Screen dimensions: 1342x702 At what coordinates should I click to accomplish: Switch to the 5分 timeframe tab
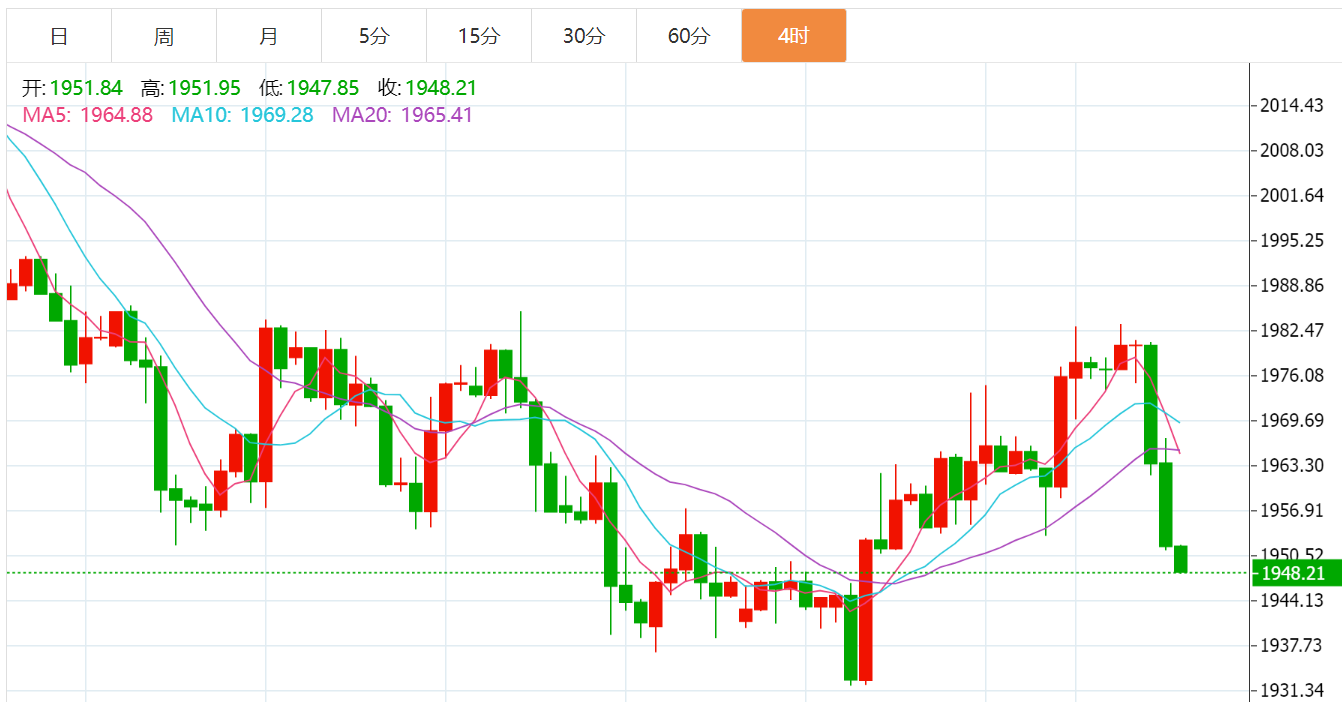point(374,36)
